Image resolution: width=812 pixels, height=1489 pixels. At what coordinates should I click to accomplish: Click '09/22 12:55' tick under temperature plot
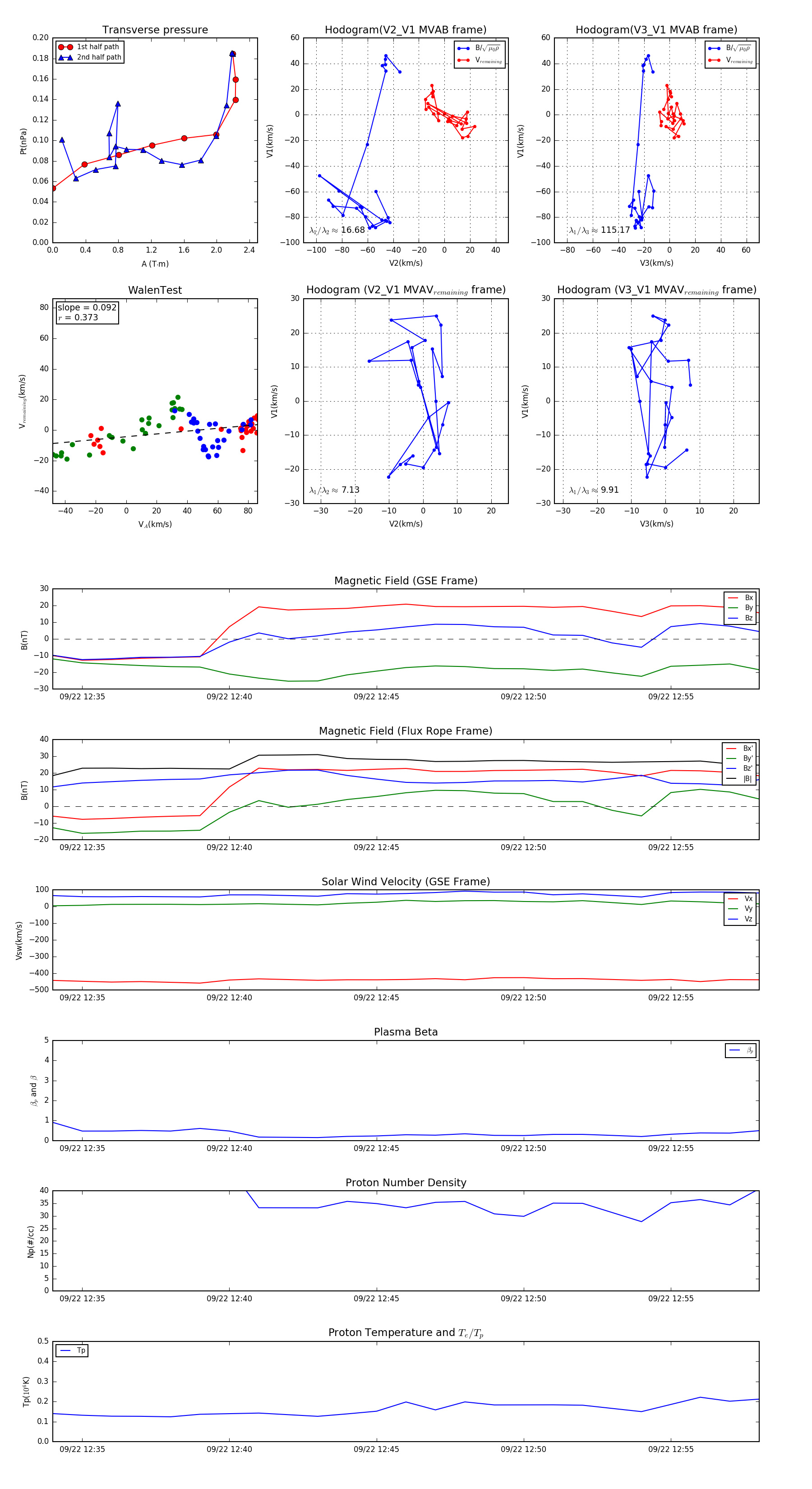[x=670, y=1449]
